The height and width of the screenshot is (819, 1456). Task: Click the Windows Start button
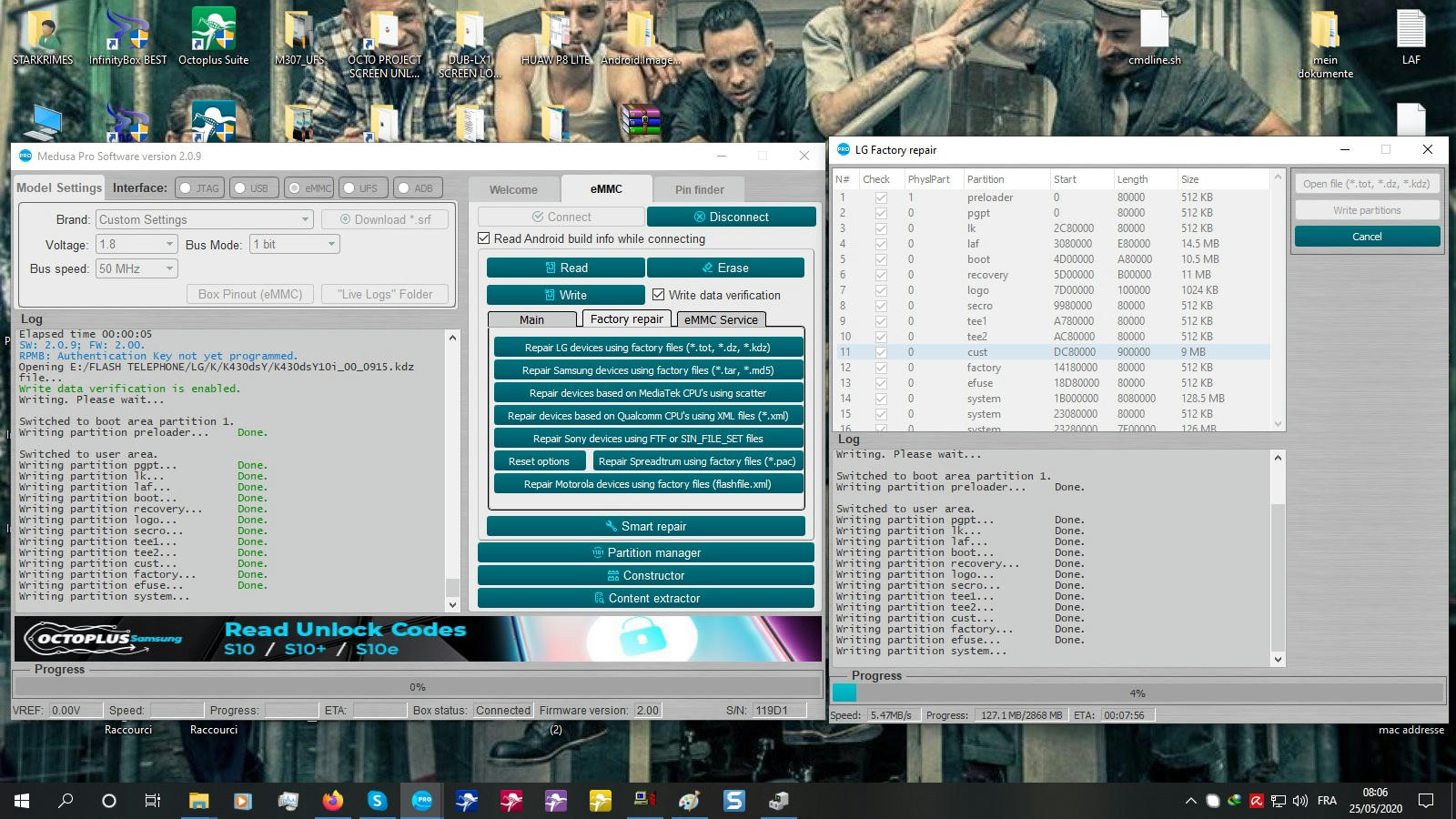pos(22,801)
